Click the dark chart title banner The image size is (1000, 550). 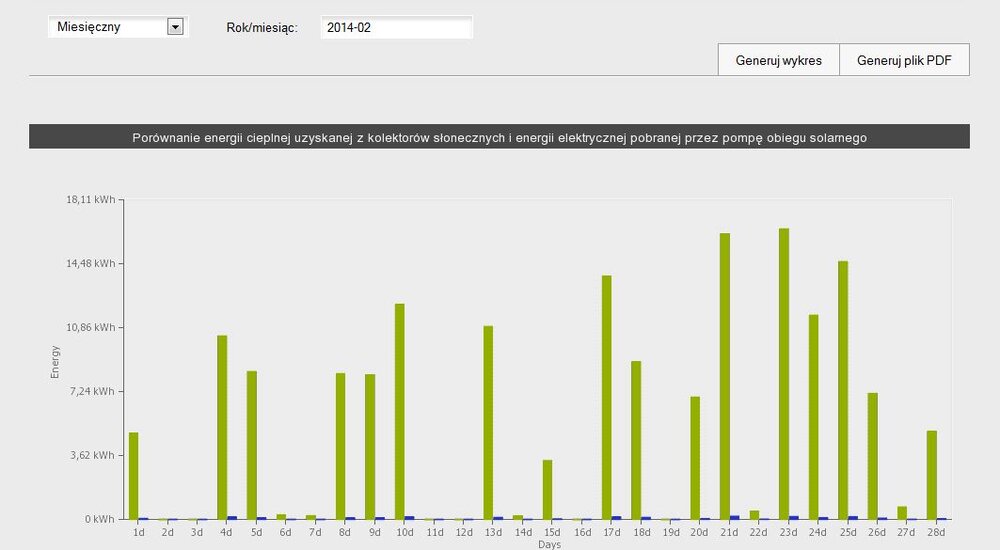(x=499, y=137)
